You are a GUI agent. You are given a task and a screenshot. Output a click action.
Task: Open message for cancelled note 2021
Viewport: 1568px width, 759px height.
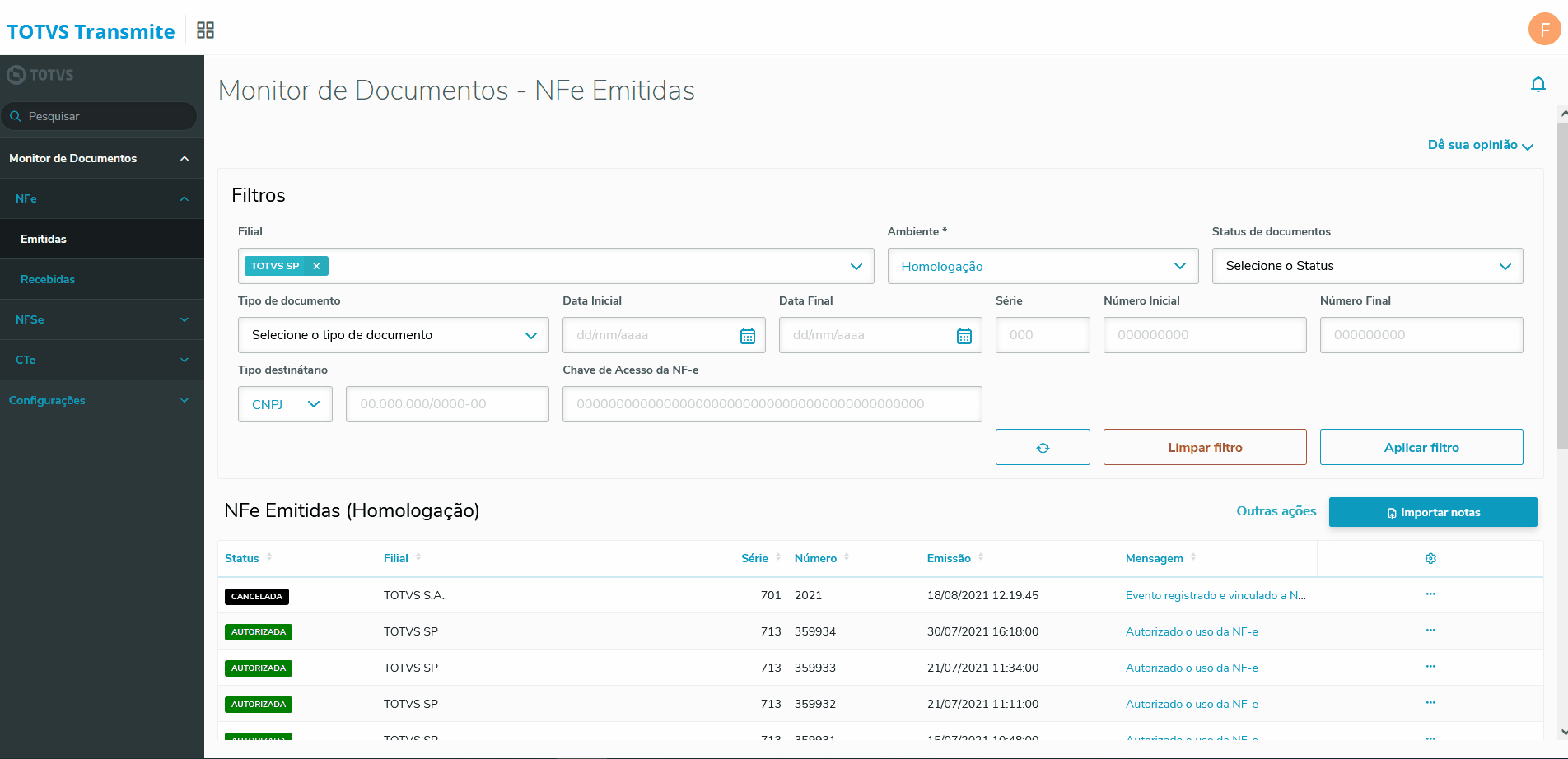point(1216,595)
